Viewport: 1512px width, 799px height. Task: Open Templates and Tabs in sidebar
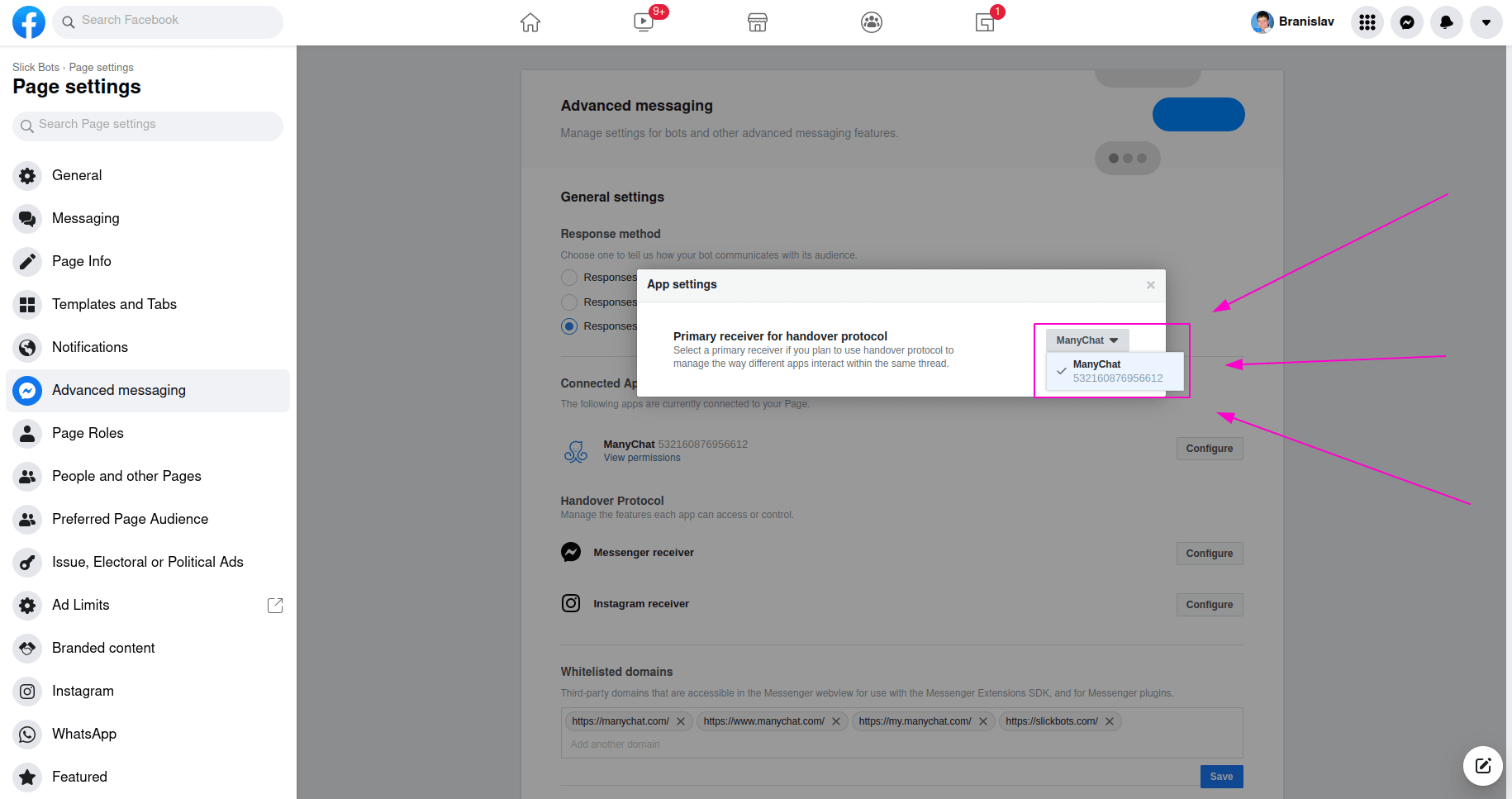(x=148, y=304)
